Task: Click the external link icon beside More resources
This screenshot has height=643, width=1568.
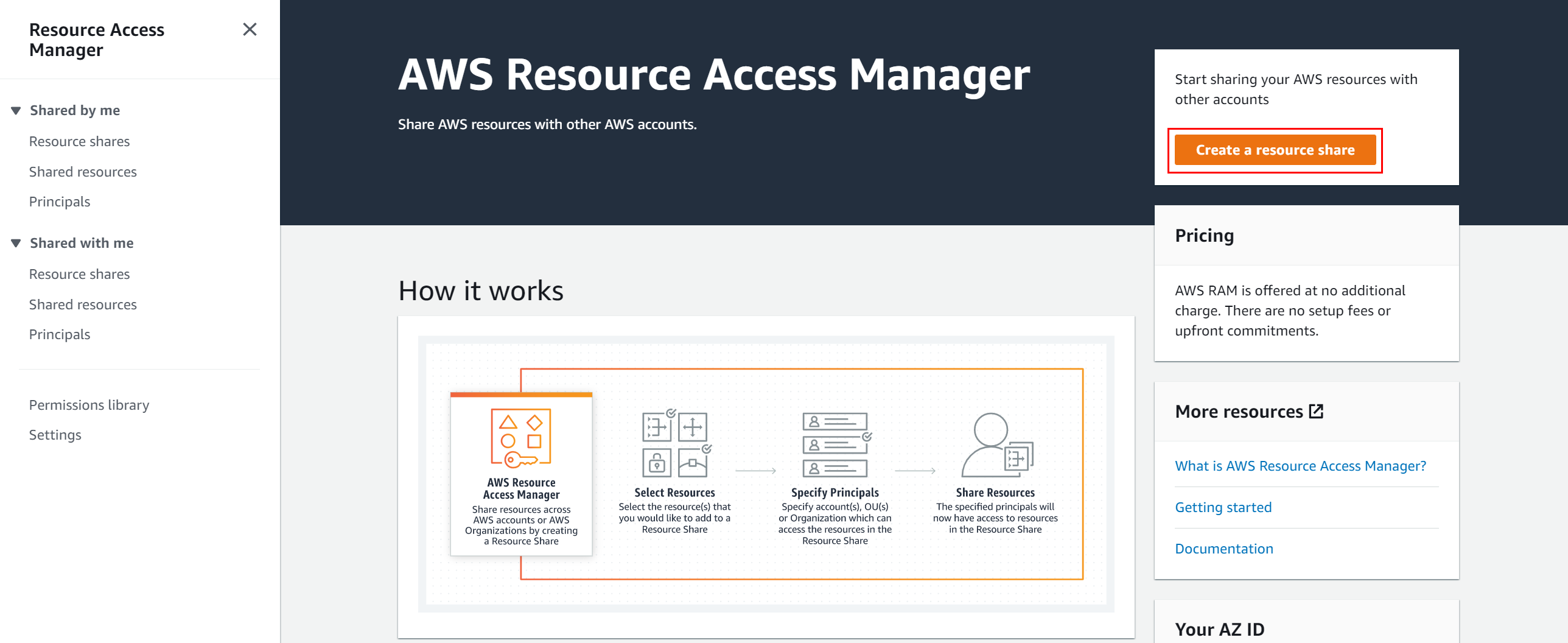Action: [x=1317, y=411]
